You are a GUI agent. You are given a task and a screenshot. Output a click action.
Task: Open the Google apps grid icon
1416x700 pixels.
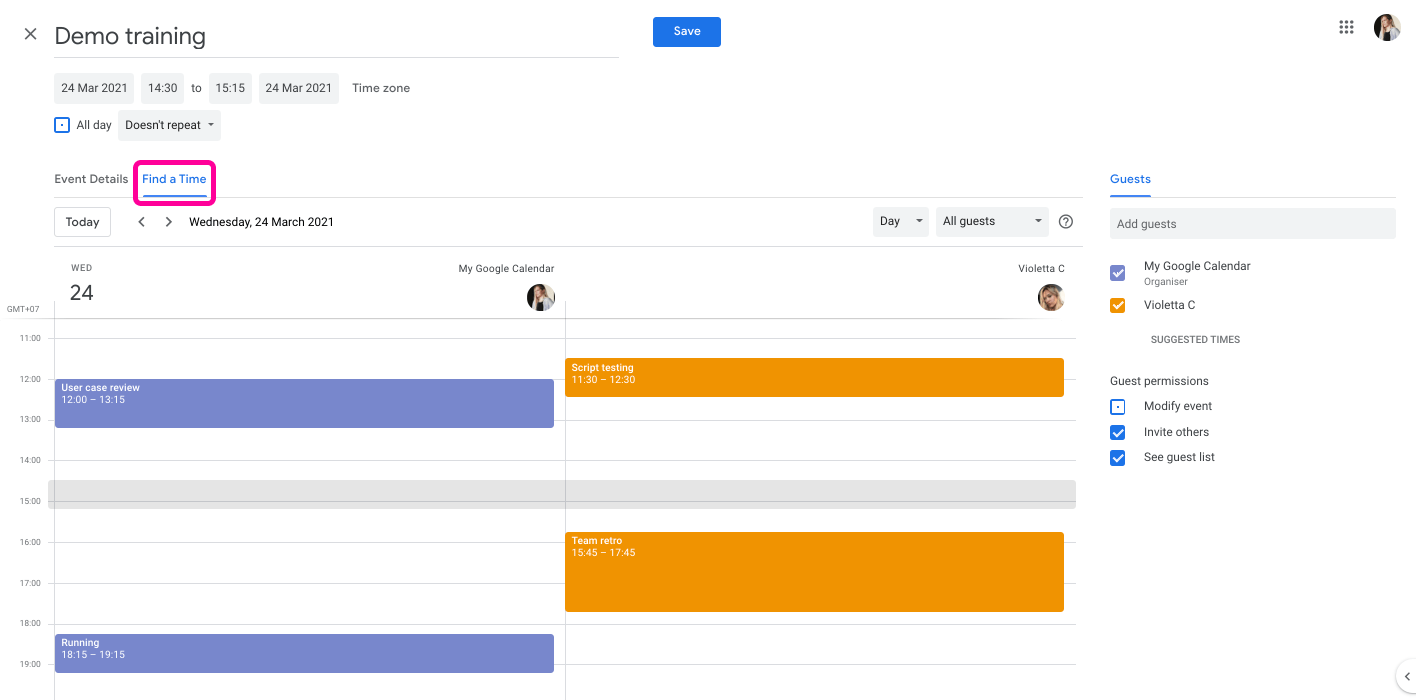pyautogui.click(x=1346, y=28)
